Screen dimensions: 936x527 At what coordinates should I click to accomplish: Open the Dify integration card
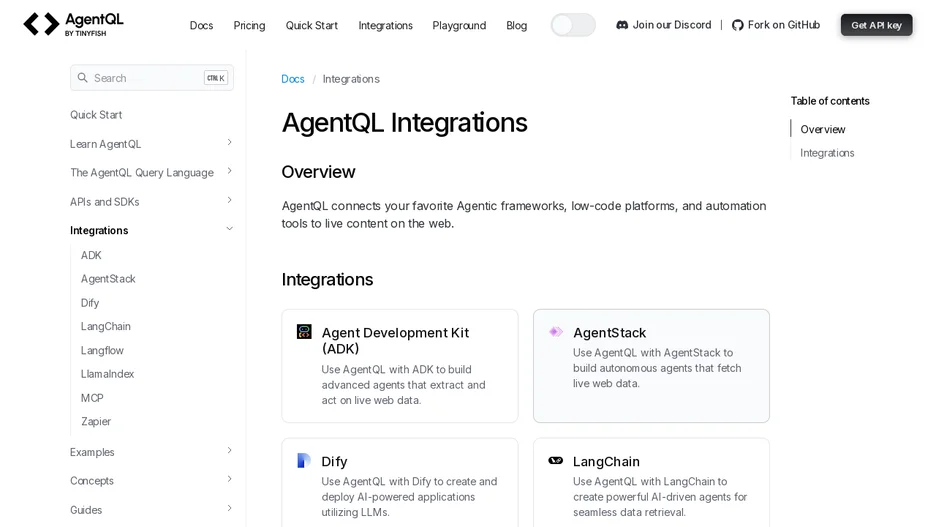coord(400,483)
